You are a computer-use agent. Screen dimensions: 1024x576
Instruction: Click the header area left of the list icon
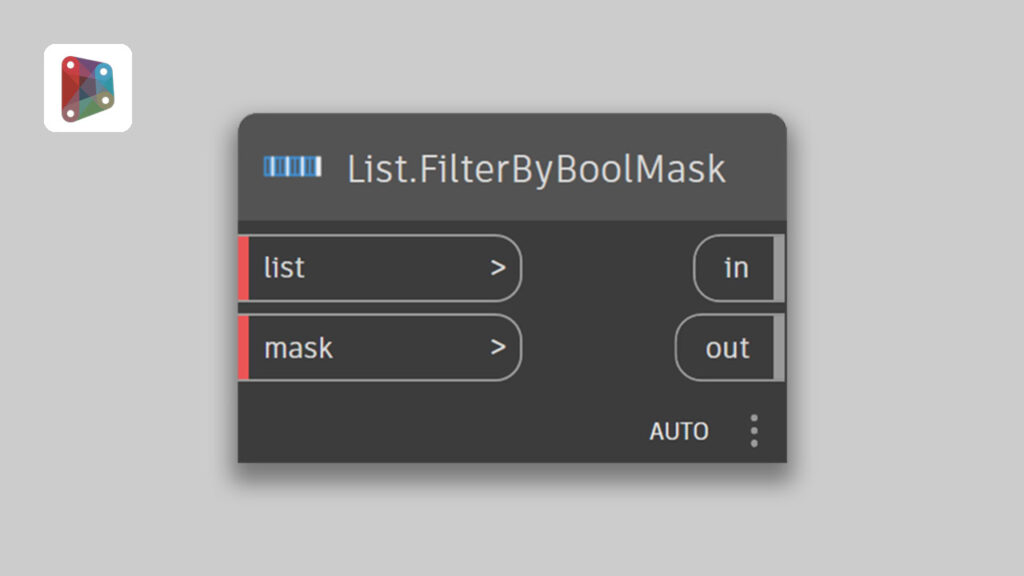point(251,167)
